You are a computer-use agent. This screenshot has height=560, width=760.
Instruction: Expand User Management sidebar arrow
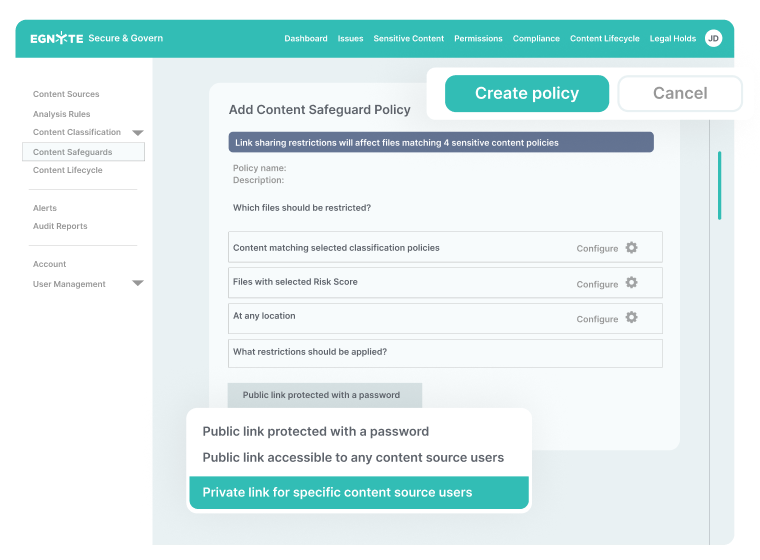138,284
